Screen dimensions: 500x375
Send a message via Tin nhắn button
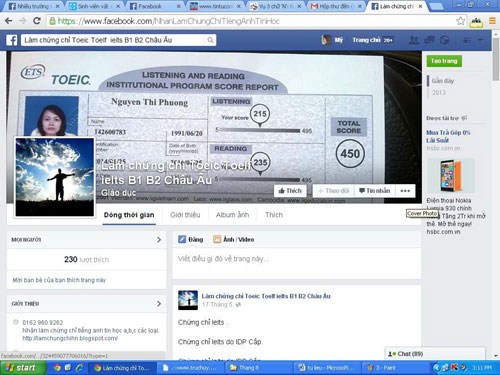click(375, 191)
